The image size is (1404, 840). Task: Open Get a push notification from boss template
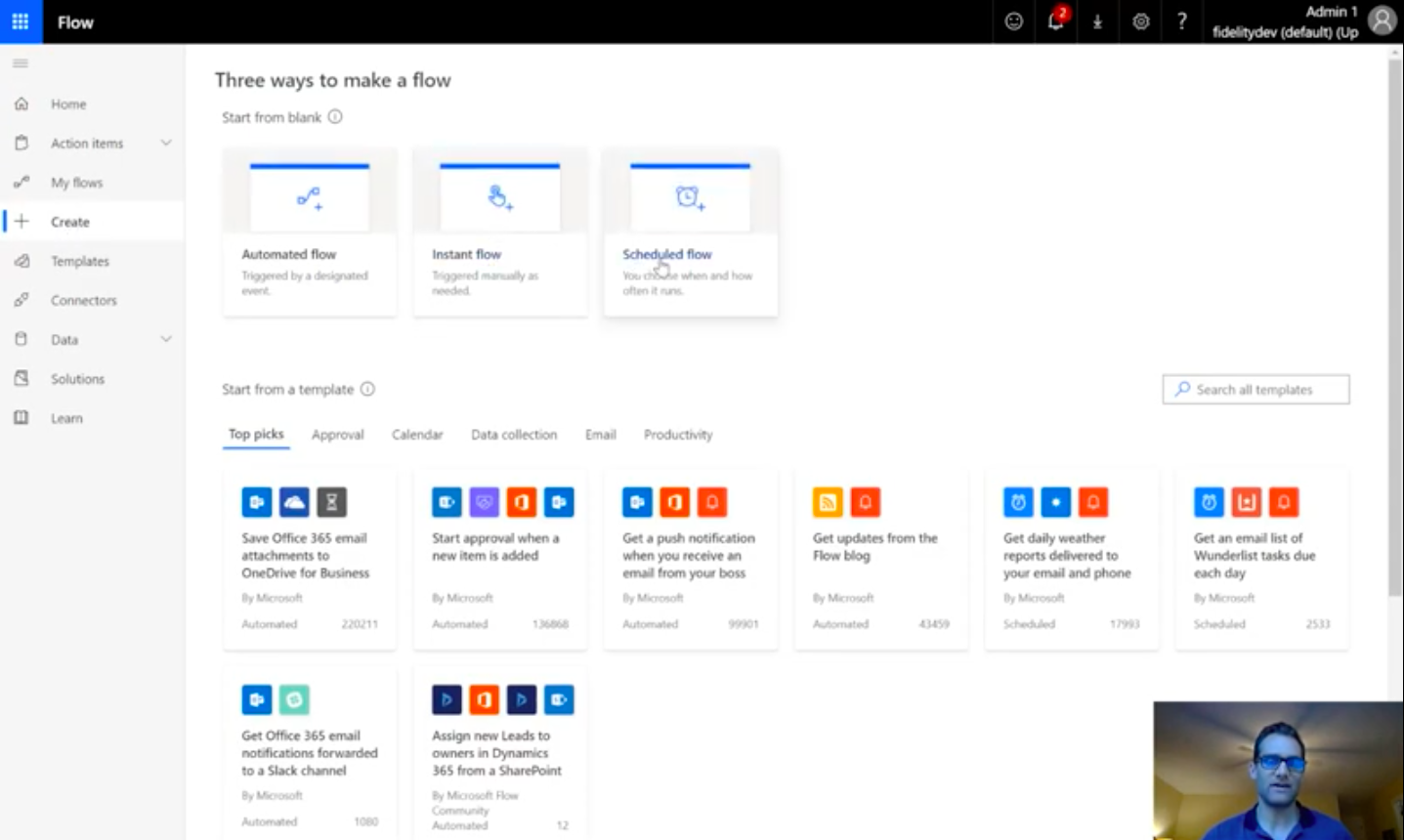click(691, 559)
